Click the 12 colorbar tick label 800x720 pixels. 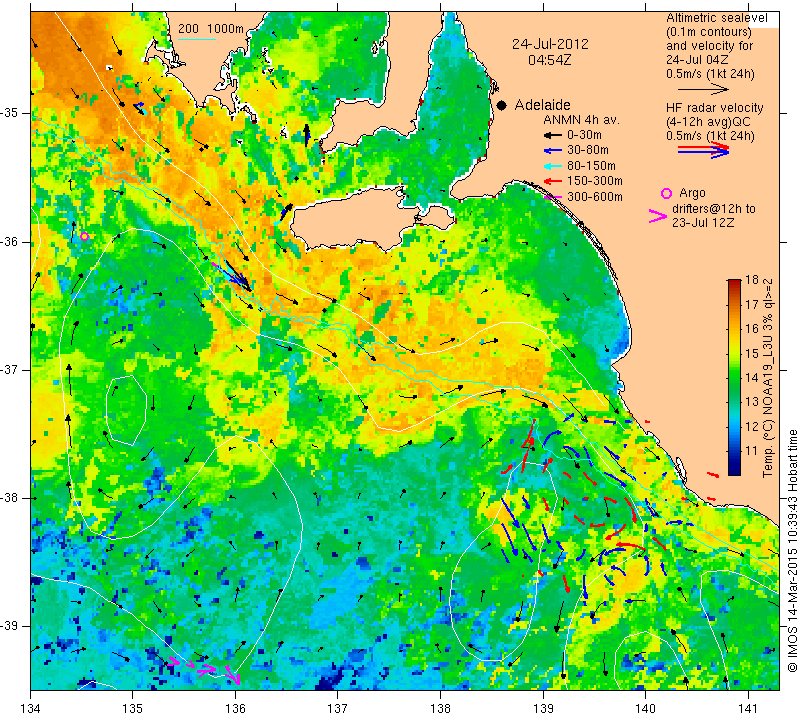click(x=752, y=427)
